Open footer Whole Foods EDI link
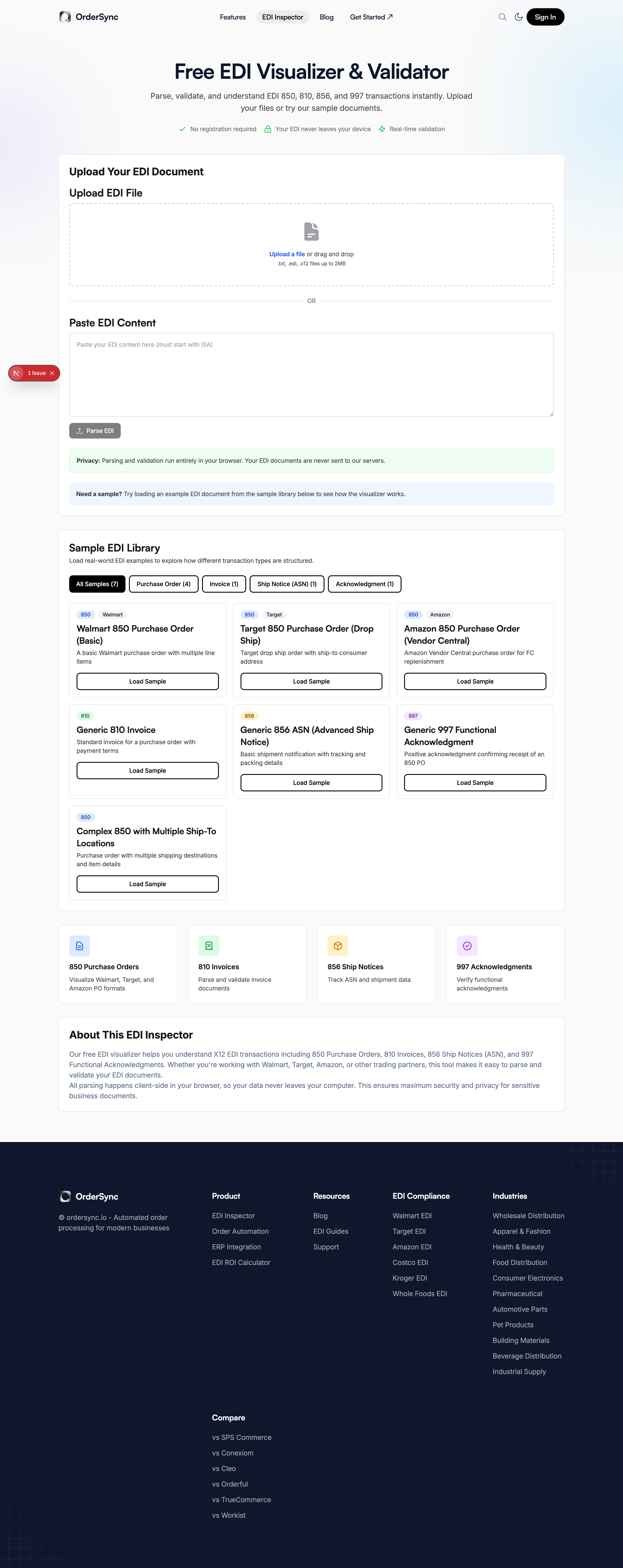Screen dimensions: 623x1568 420,1294
